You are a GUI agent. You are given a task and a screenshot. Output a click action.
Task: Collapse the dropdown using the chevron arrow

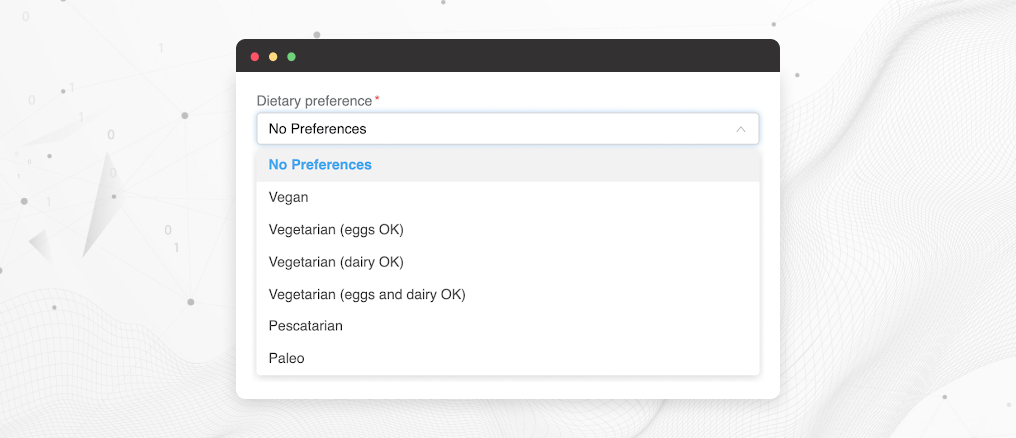(741, 129)
